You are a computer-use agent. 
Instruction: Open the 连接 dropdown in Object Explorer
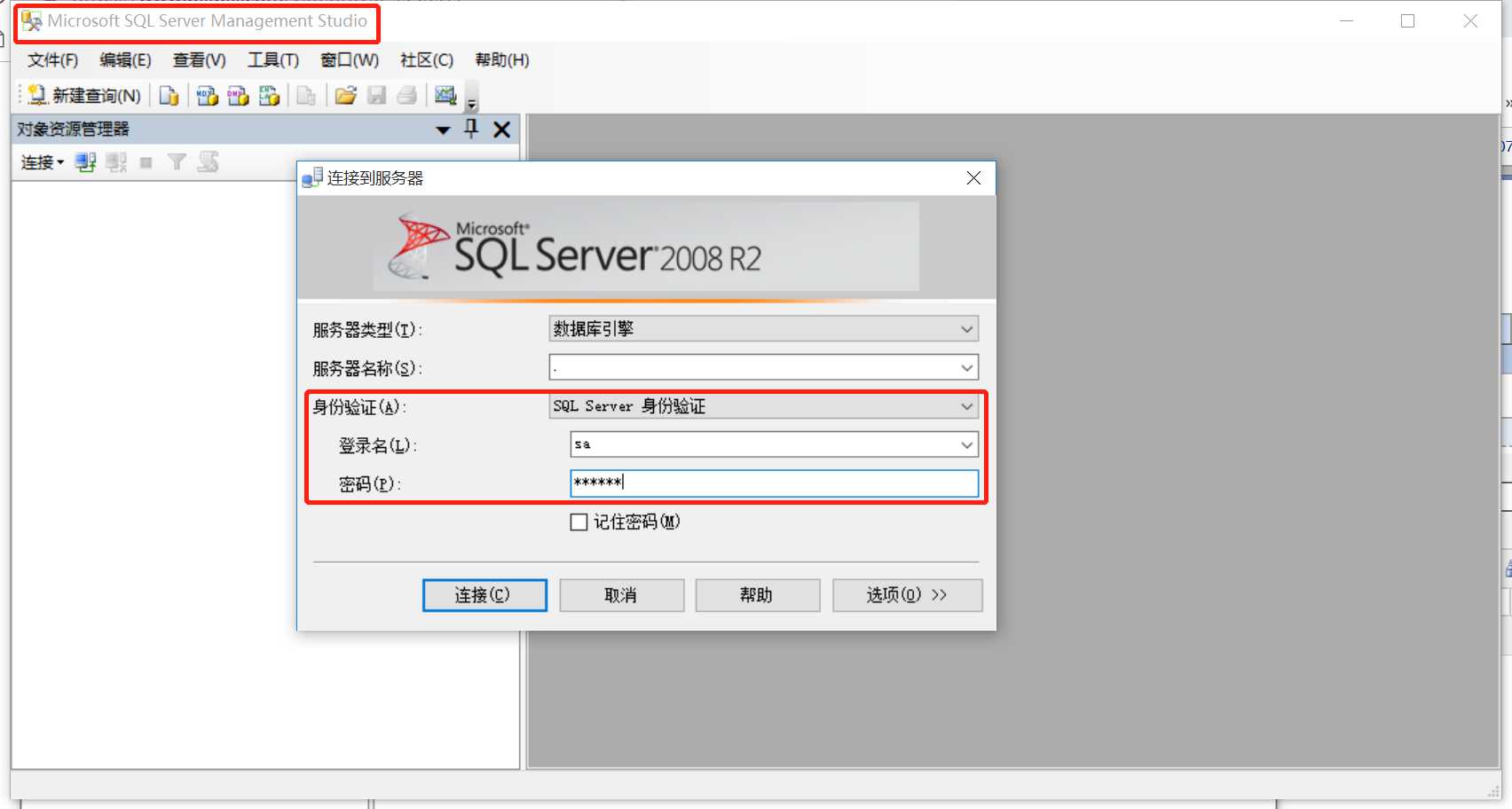point(42,162)
